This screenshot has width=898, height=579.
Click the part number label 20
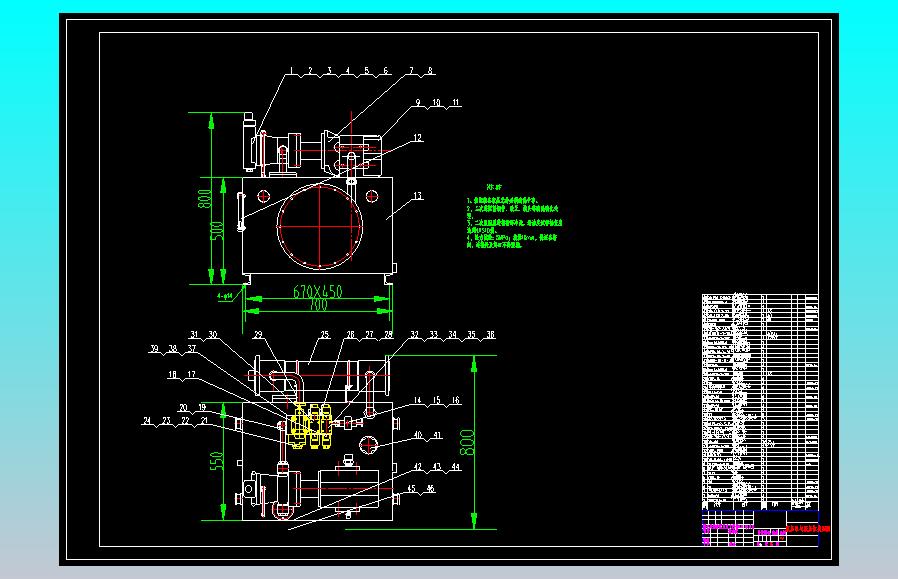[x=183, y=408]
